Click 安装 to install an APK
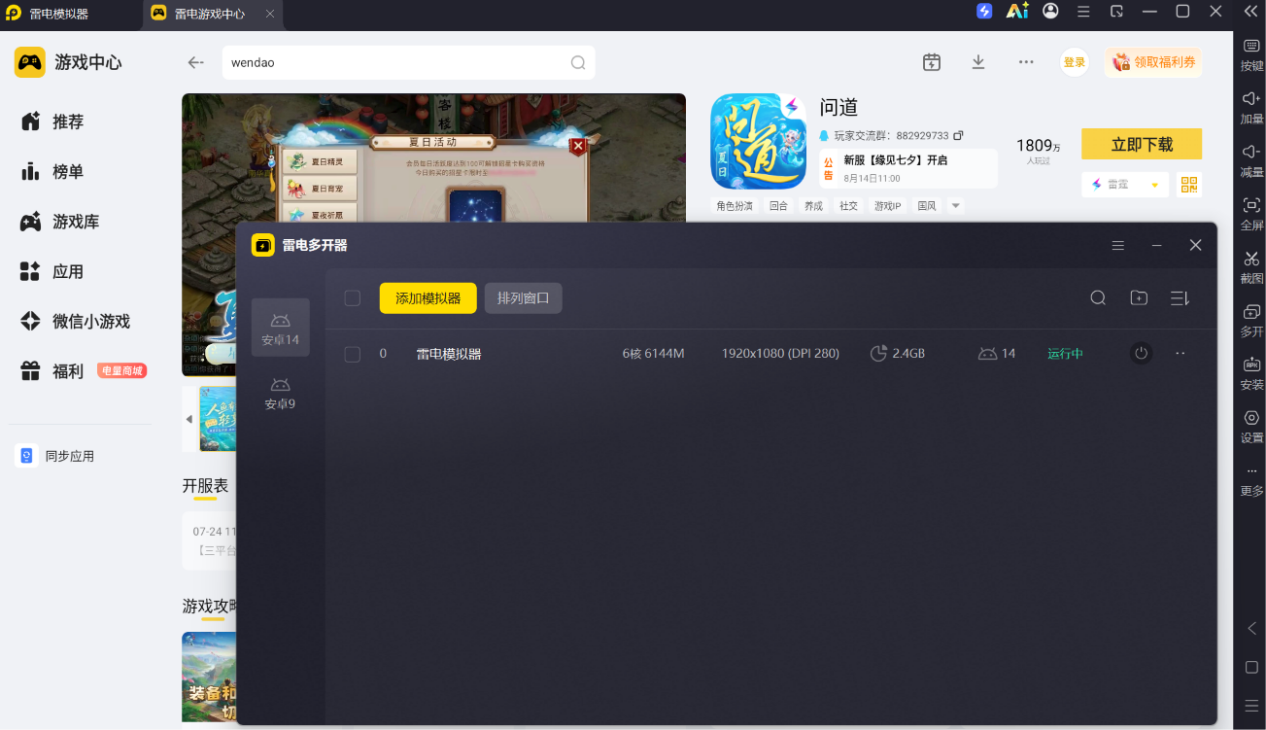The width and height of the screenshot is (1266, 730). tap(1251, 373)
